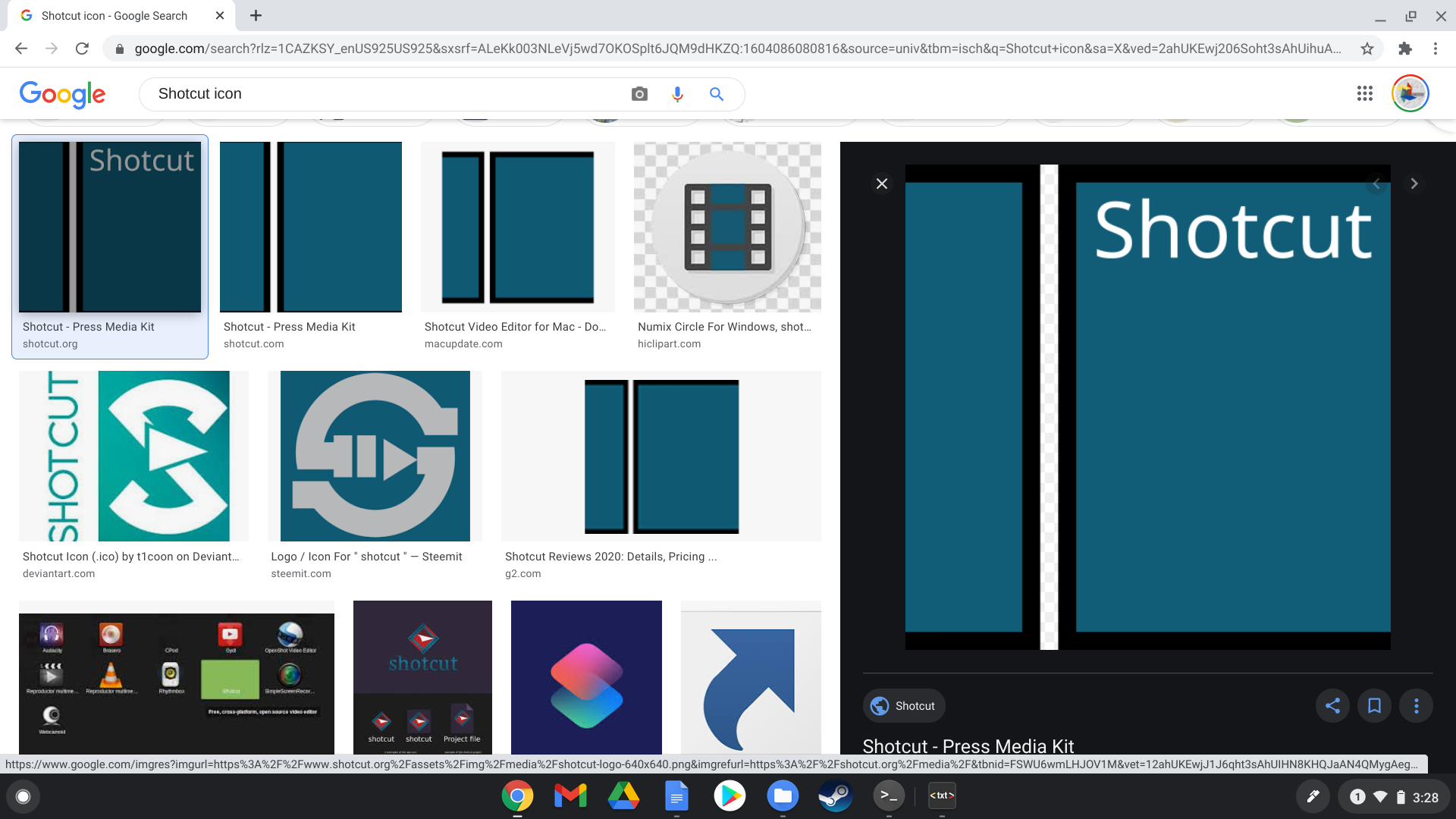Image resolution: width=1456 pixels, height=819 pixels.
Task: Share the previewed image
Action: pyautogui.click(x=1332, y=706)
